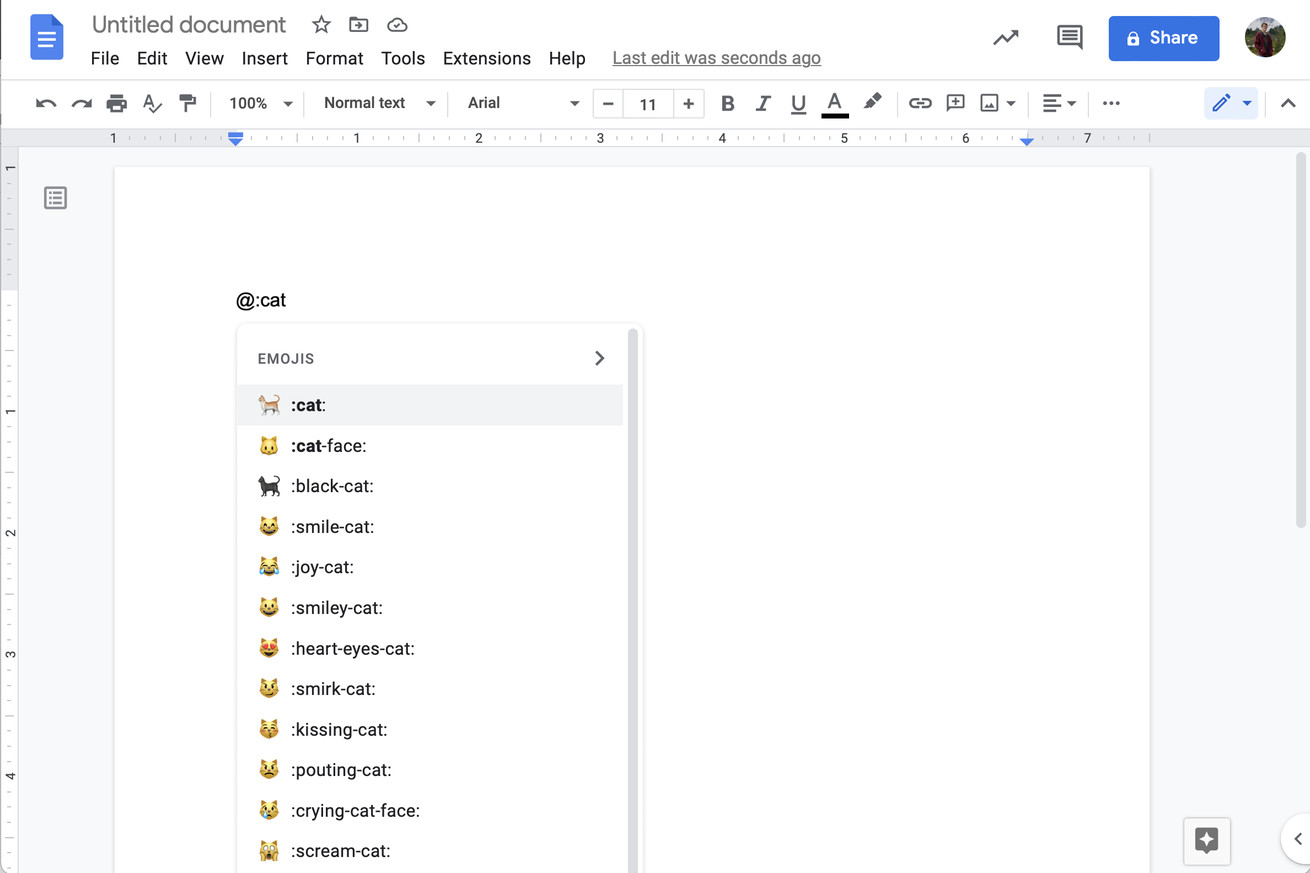View the activity dashboard trend icon
Screen dimensions: 1310x873
1005,38
